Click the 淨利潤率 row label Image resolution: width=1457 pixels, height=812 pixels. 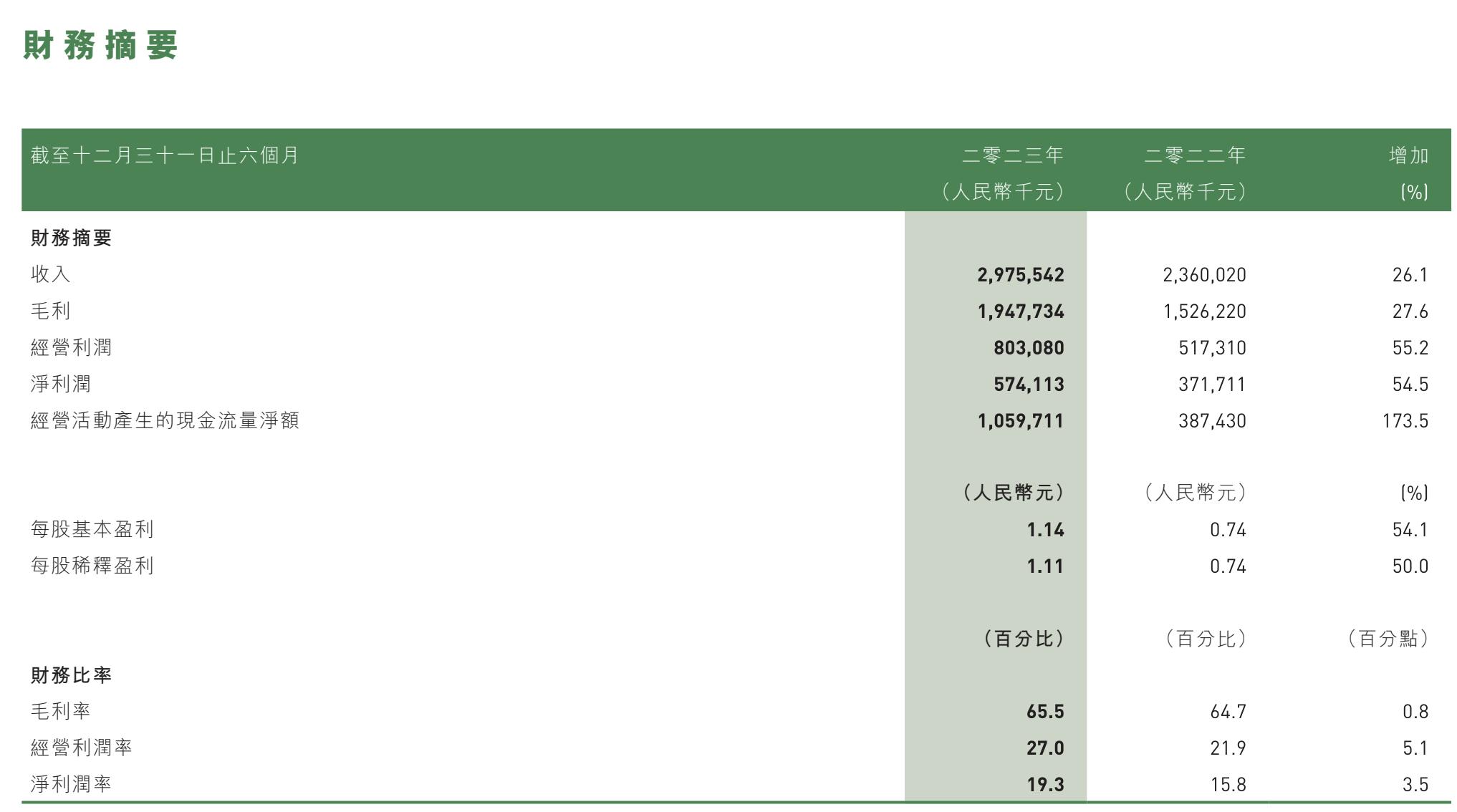pyautogui.click(x=71, y=784)
